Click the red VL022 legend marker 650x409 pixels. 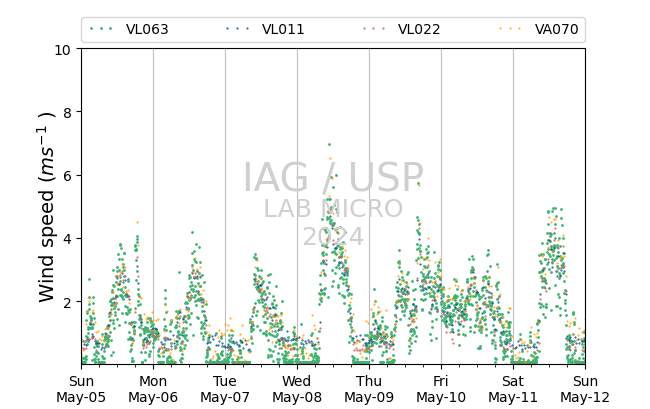click(x=374, y=29)
